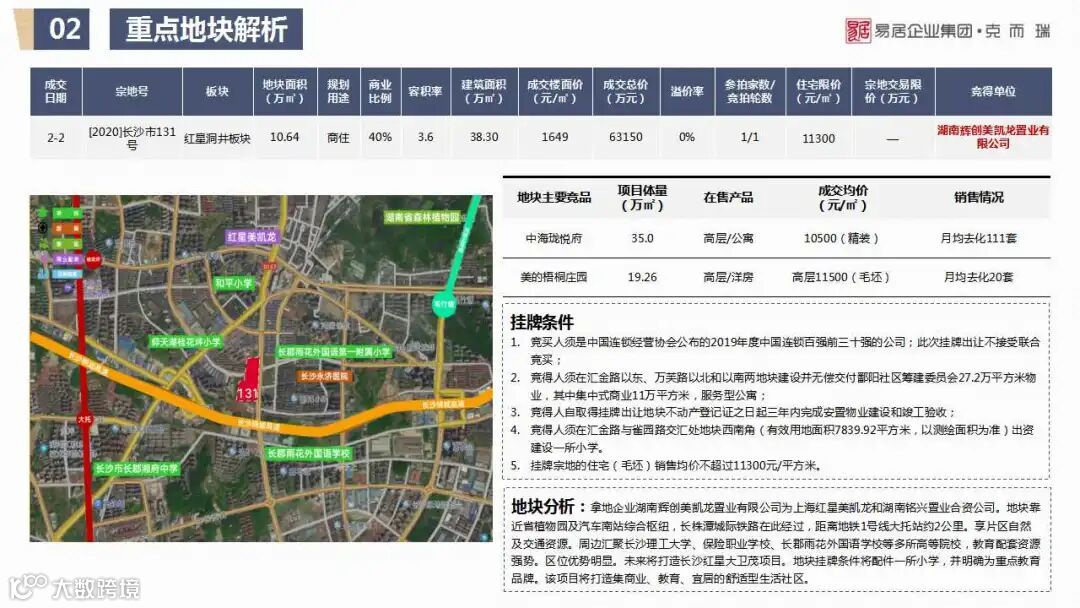This screenshot has width=1080, height=608.
Task: Click the red seal logo of 易居企业集团
Action: coord(858,31)
